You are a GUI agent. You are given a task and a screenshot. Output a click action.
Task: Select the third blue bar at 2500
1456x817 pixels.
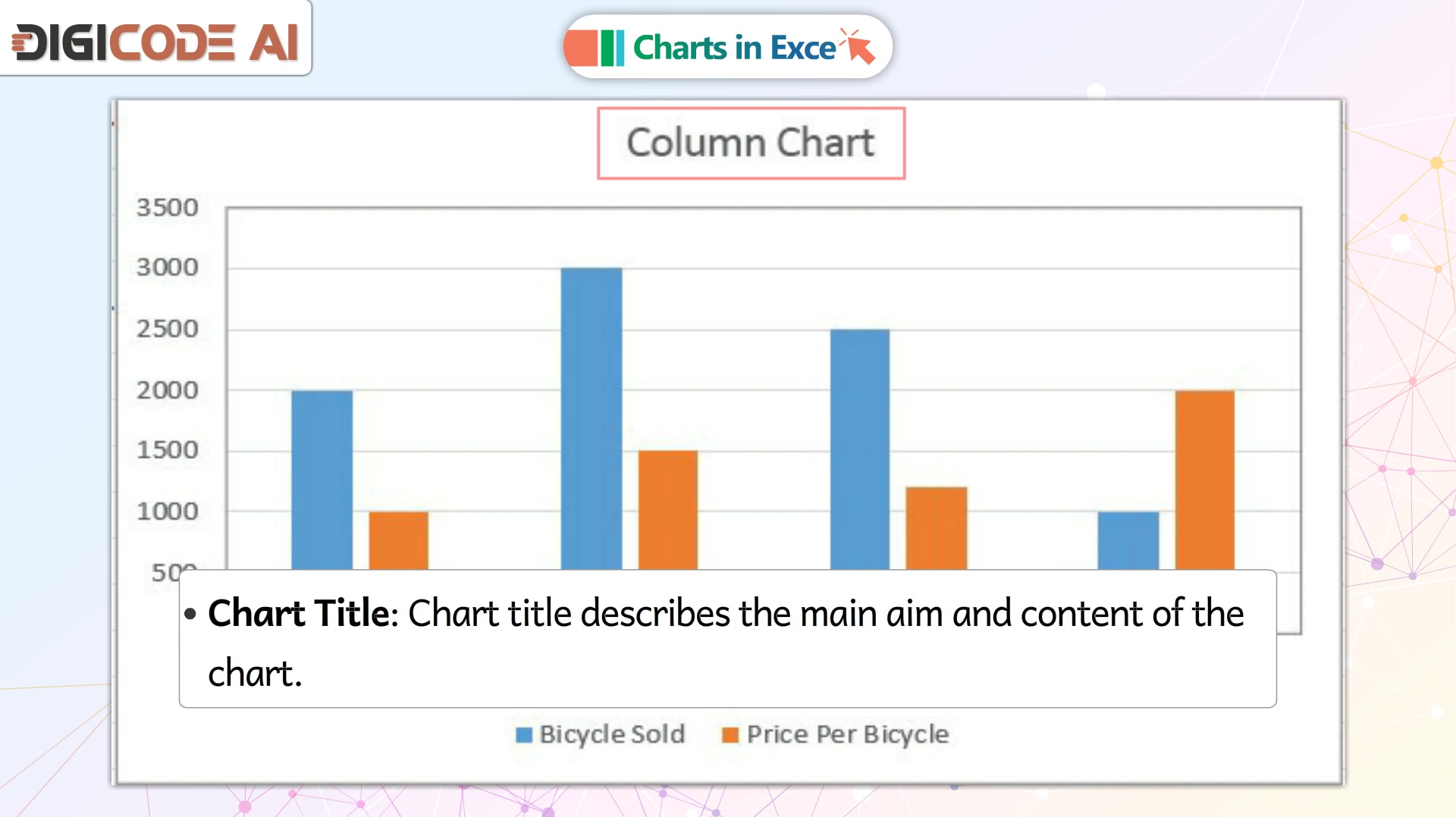tap(860, 449)
